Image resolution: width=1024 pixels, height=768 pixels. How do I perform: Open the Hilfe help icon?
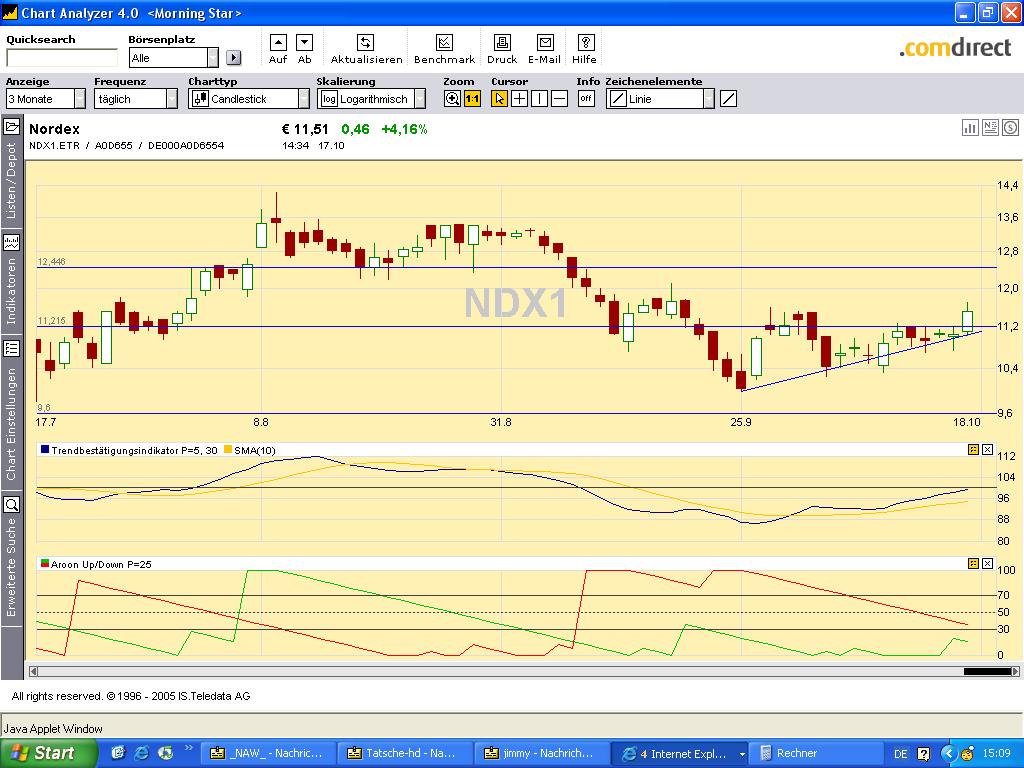pos(586,43)
